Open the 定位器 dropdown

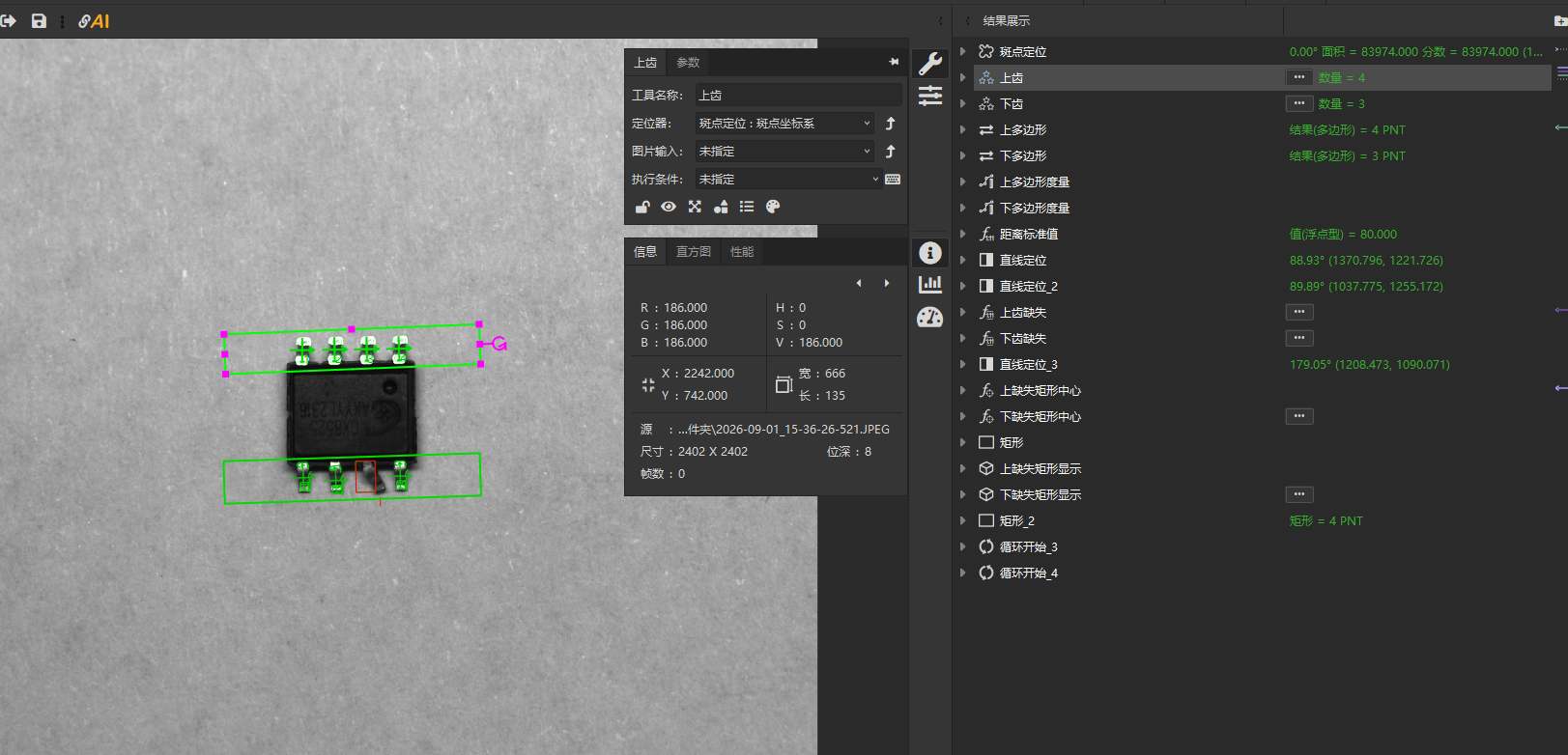[x=784, y=124]
